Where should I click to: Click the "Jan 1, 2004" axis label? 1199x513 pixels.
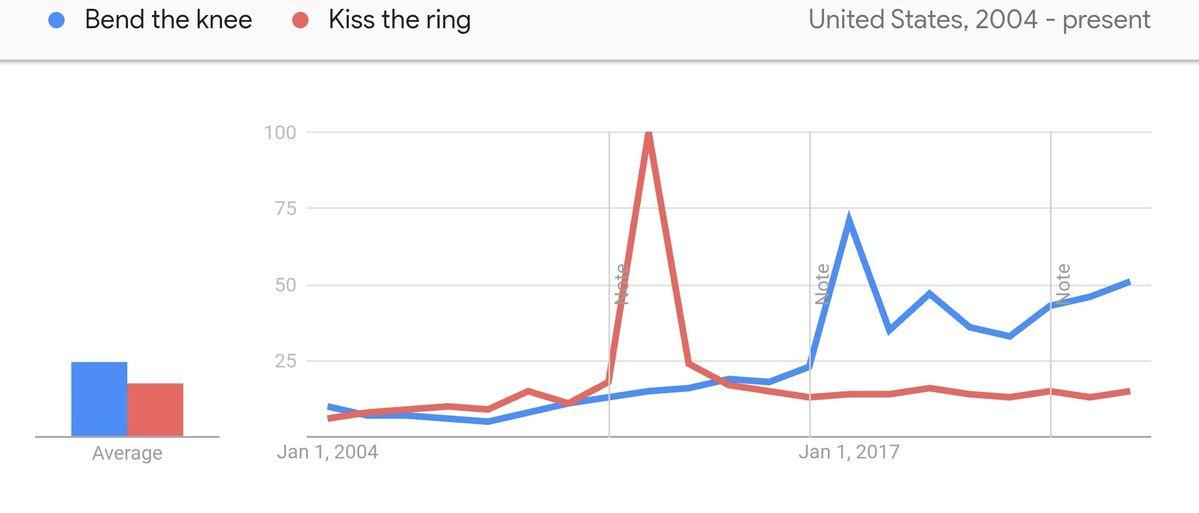(x=328, y=452)
